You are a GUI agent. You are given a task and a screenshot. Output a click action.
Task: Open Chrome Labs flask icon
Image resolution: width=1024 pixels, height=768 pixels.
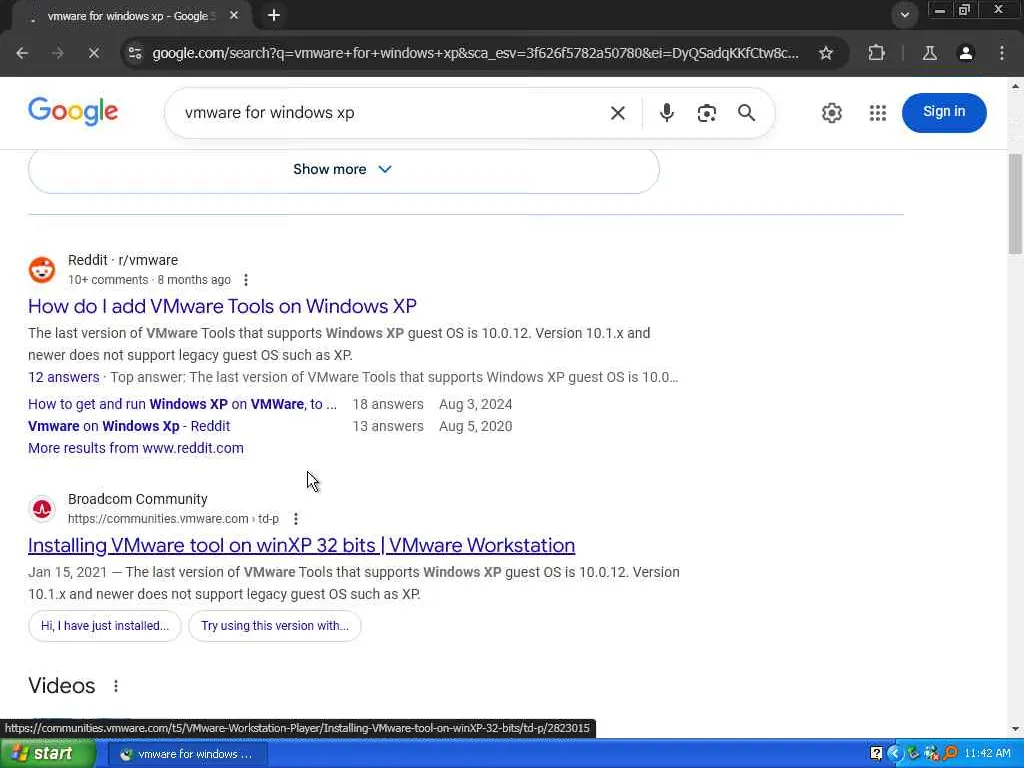pos(929,53)
